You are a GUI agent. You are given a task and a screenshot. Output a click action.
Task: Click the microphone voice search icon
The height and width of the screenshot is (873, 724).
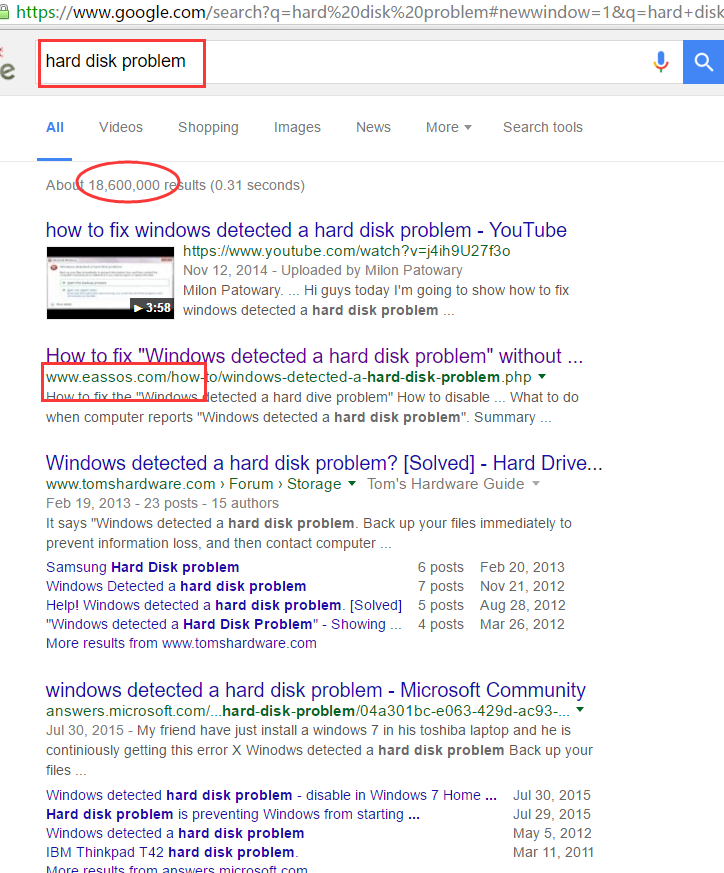(661, 62)
